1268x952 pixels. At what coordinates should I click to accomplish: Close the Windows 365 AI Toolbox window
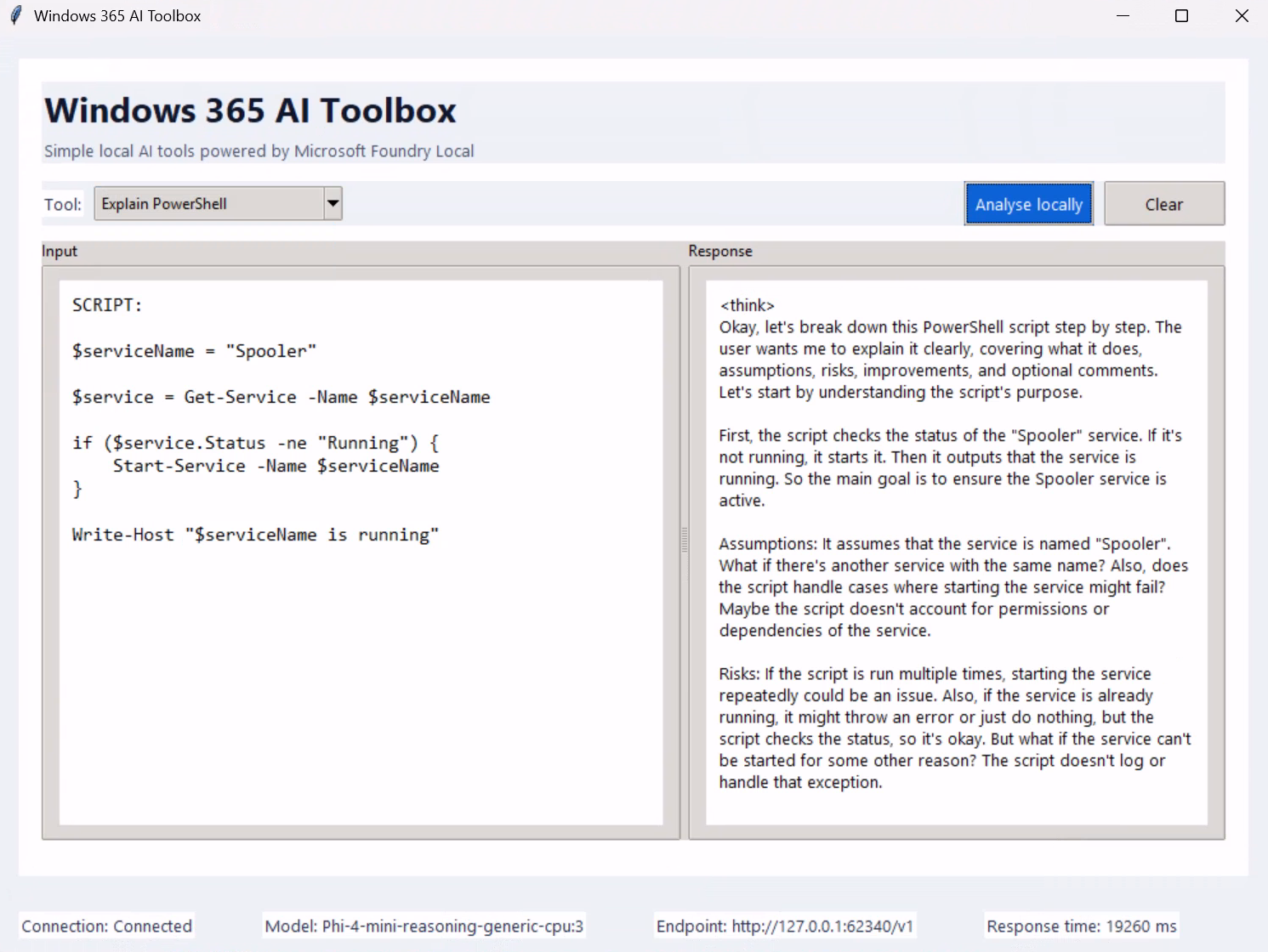pos(1242,16)
